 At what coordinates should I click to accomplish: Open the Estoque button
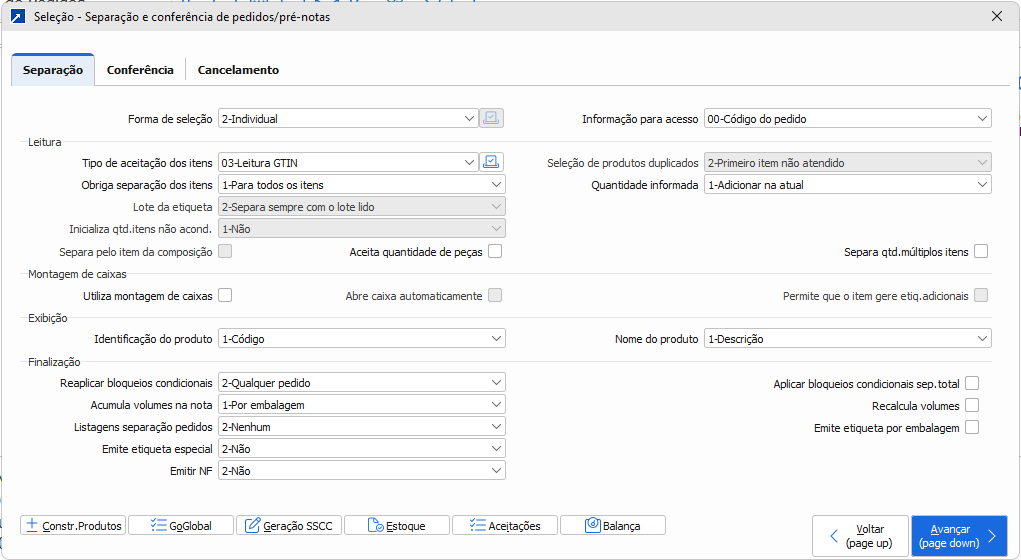[x=397, y=525]
